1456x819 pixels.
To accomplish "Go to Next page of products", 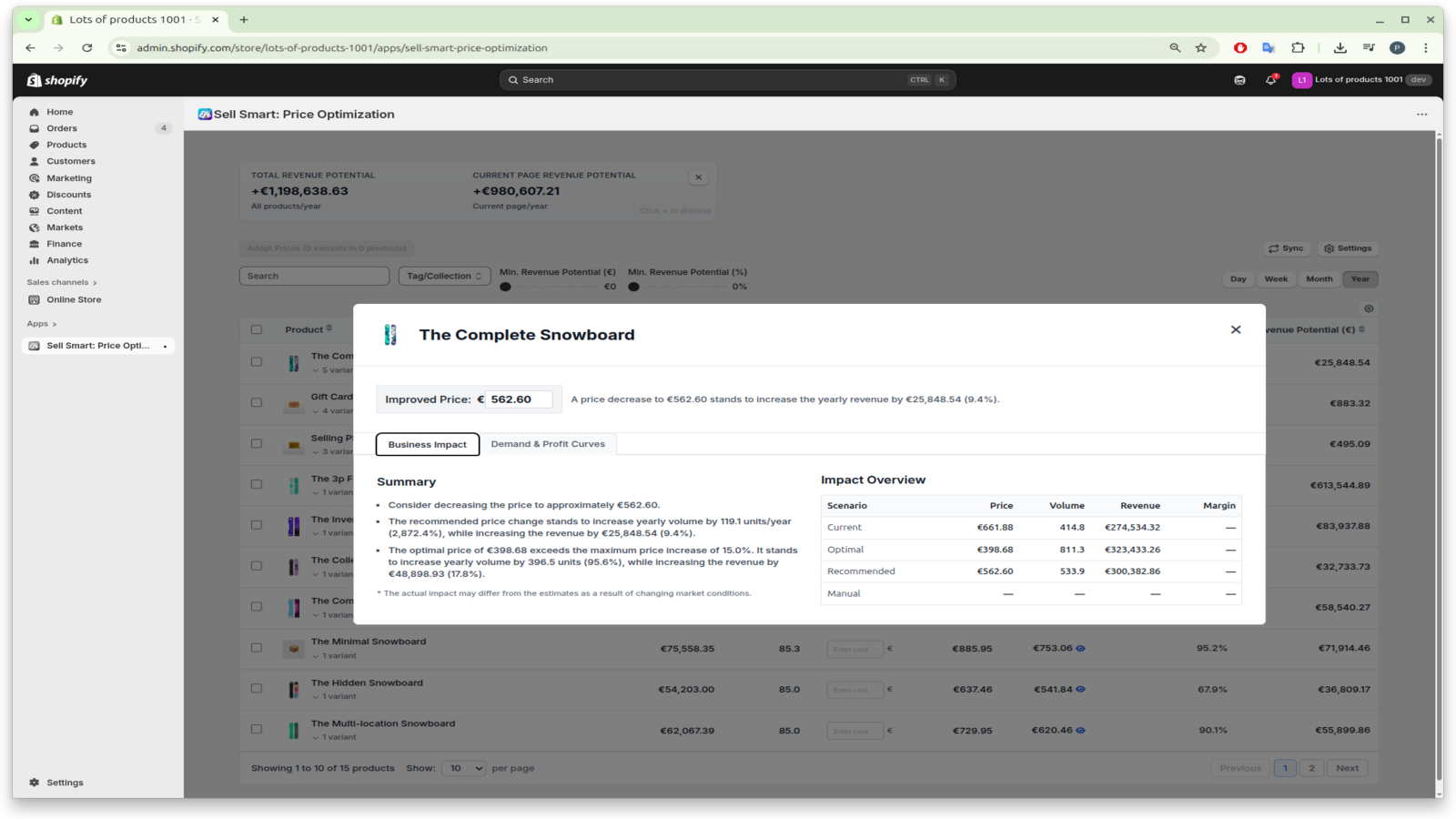I will (x=1347, y=769).
